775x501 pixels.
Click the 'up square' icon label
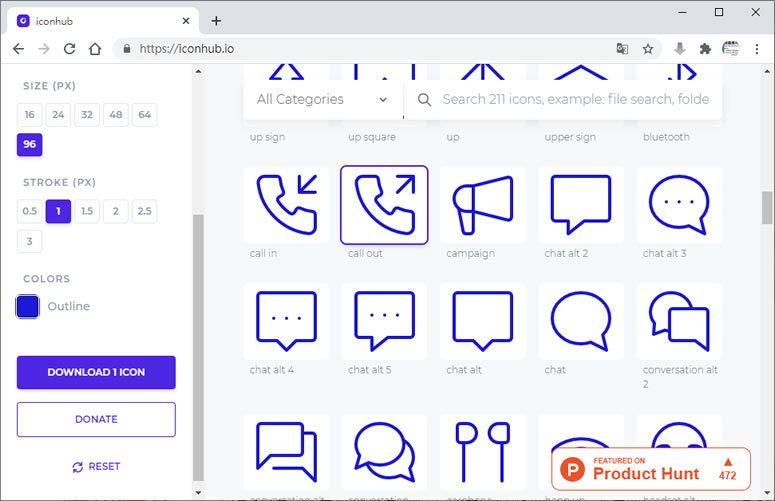point(372,137)
